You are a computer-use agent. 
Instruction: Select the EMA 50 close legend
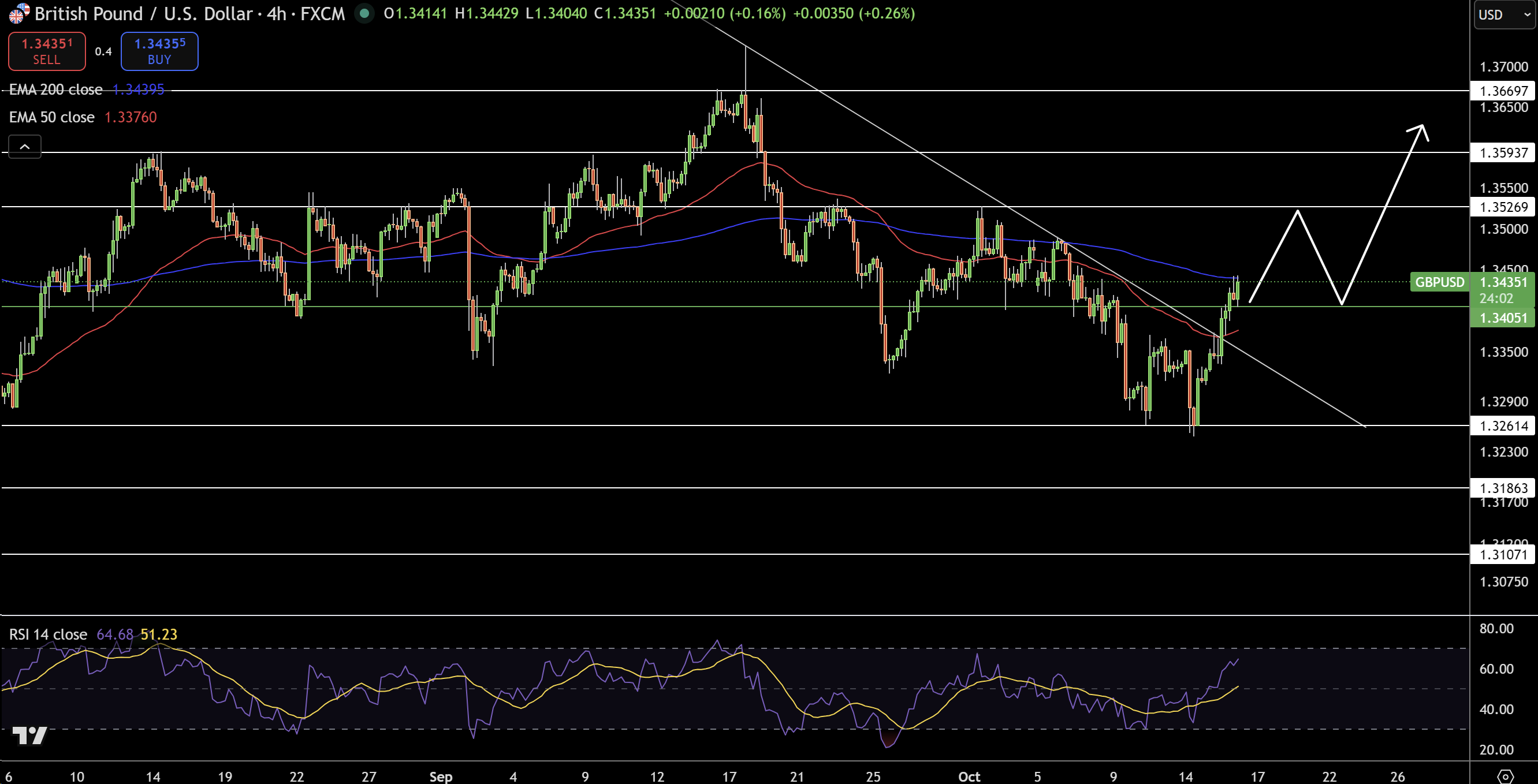52,117
